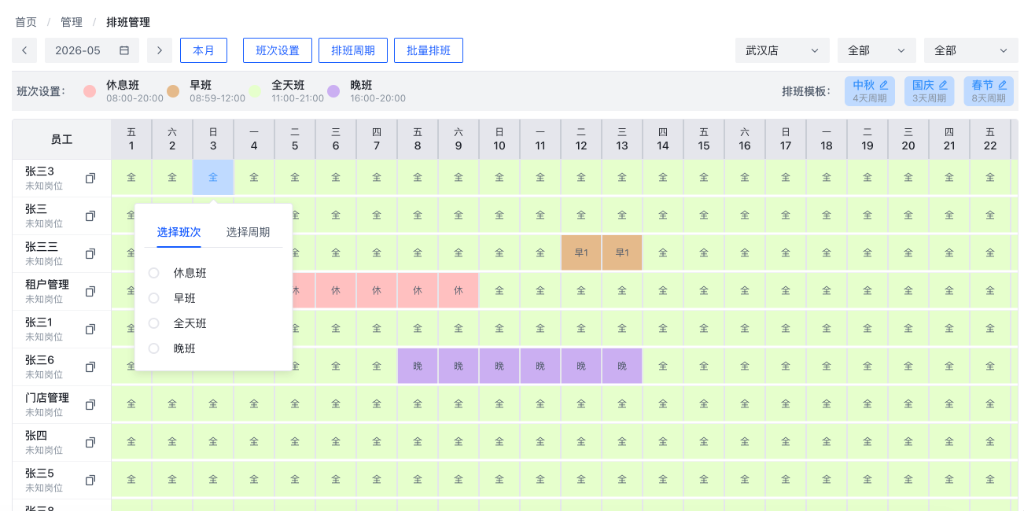Image resolution: width=1024 pixels, height=511 pixels.
Task: Go to previous month arrow
Action: pyautogui.click(x=24, y=50)
